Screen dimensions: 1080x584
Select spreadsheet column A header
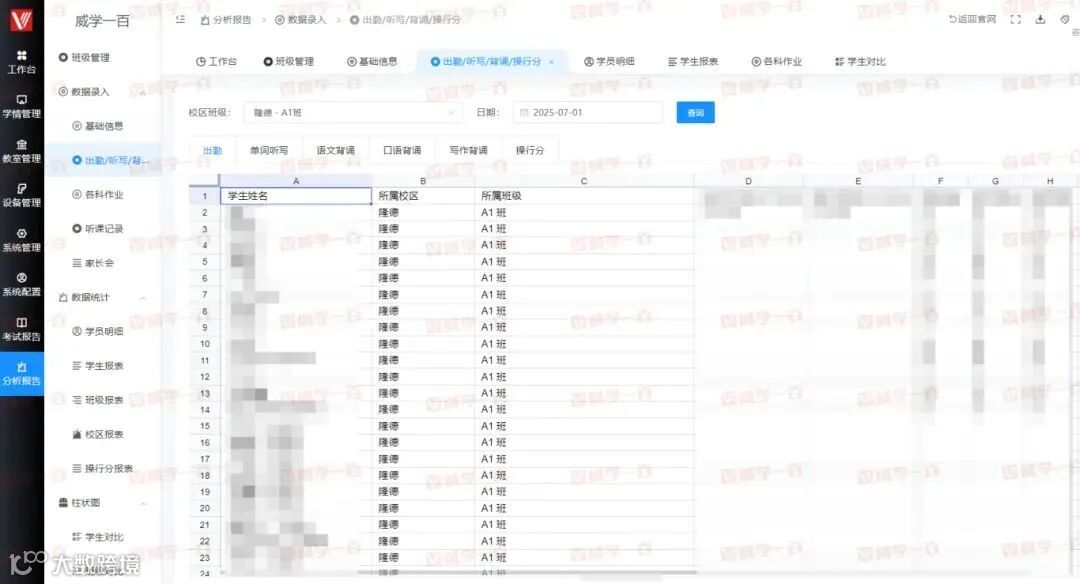pos(296,181)
